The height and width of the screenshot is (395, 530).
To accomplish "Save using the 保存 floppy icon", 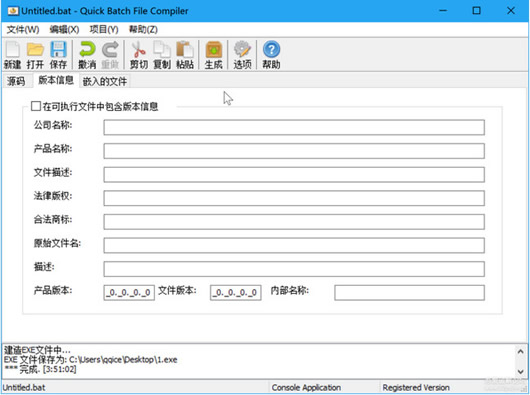I will tap(58, 55).
